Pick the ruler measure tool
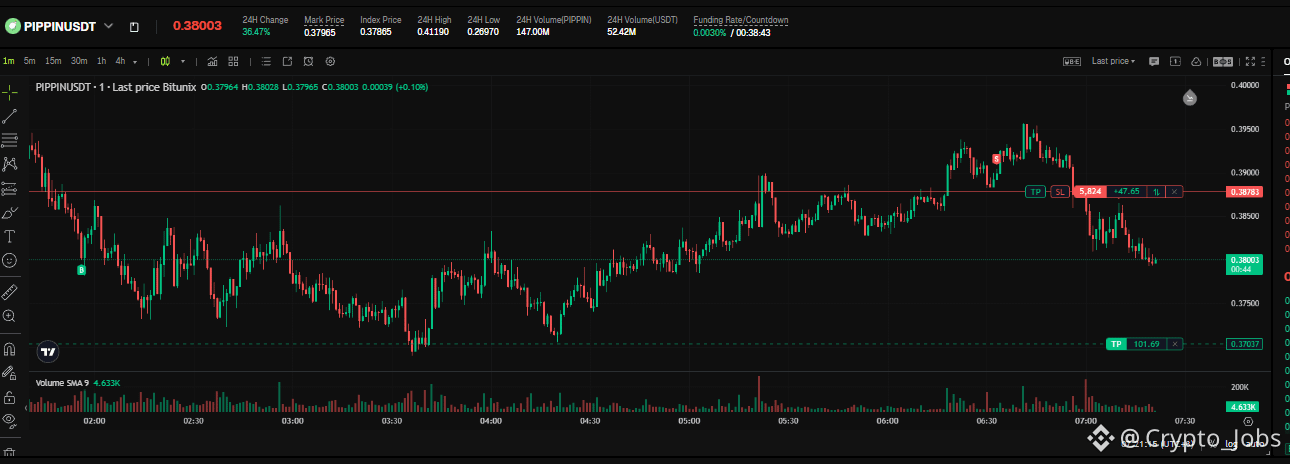 (10, 292)
